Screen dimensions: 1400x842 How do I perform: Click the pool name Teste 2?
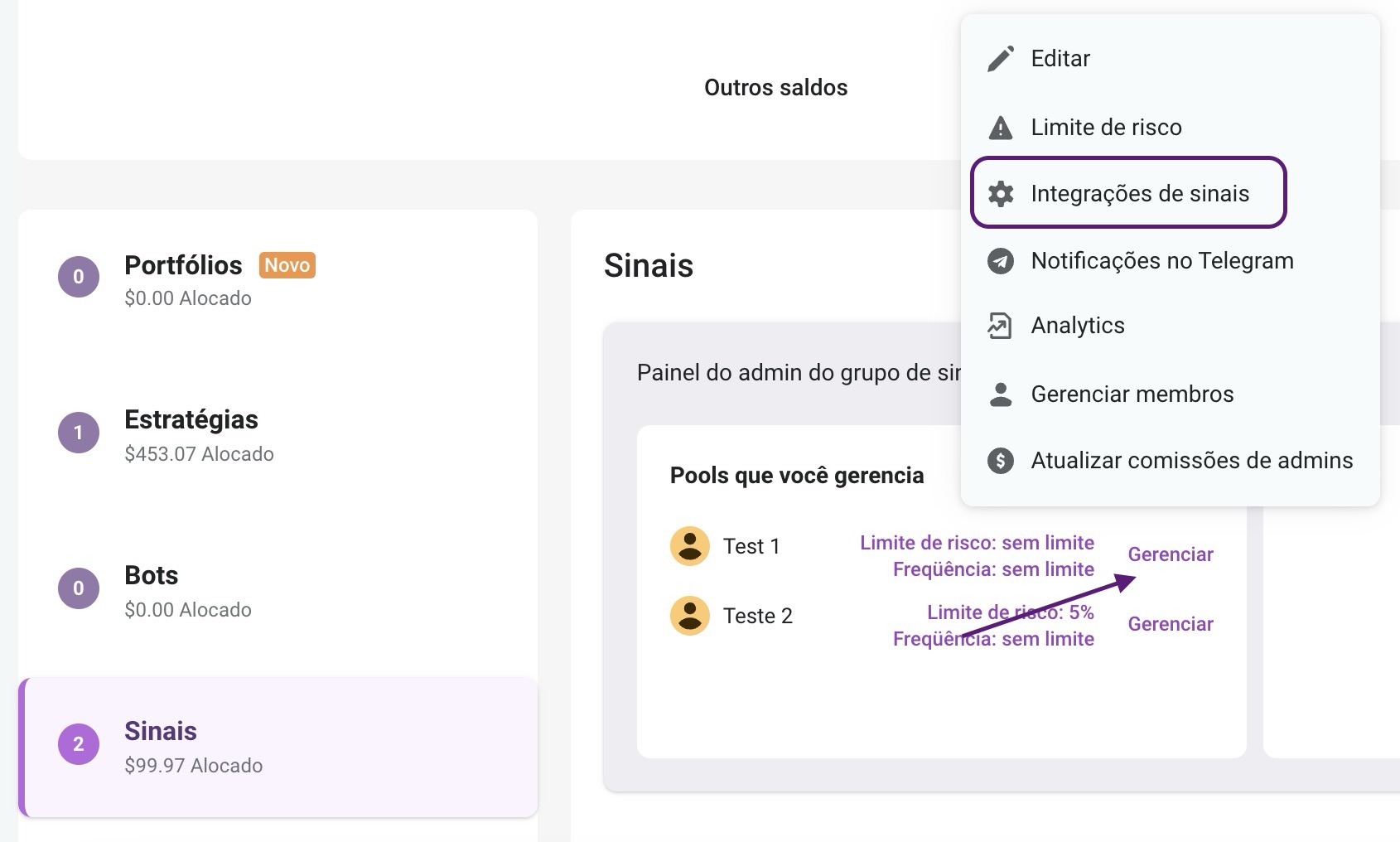(x=758, y=616)
